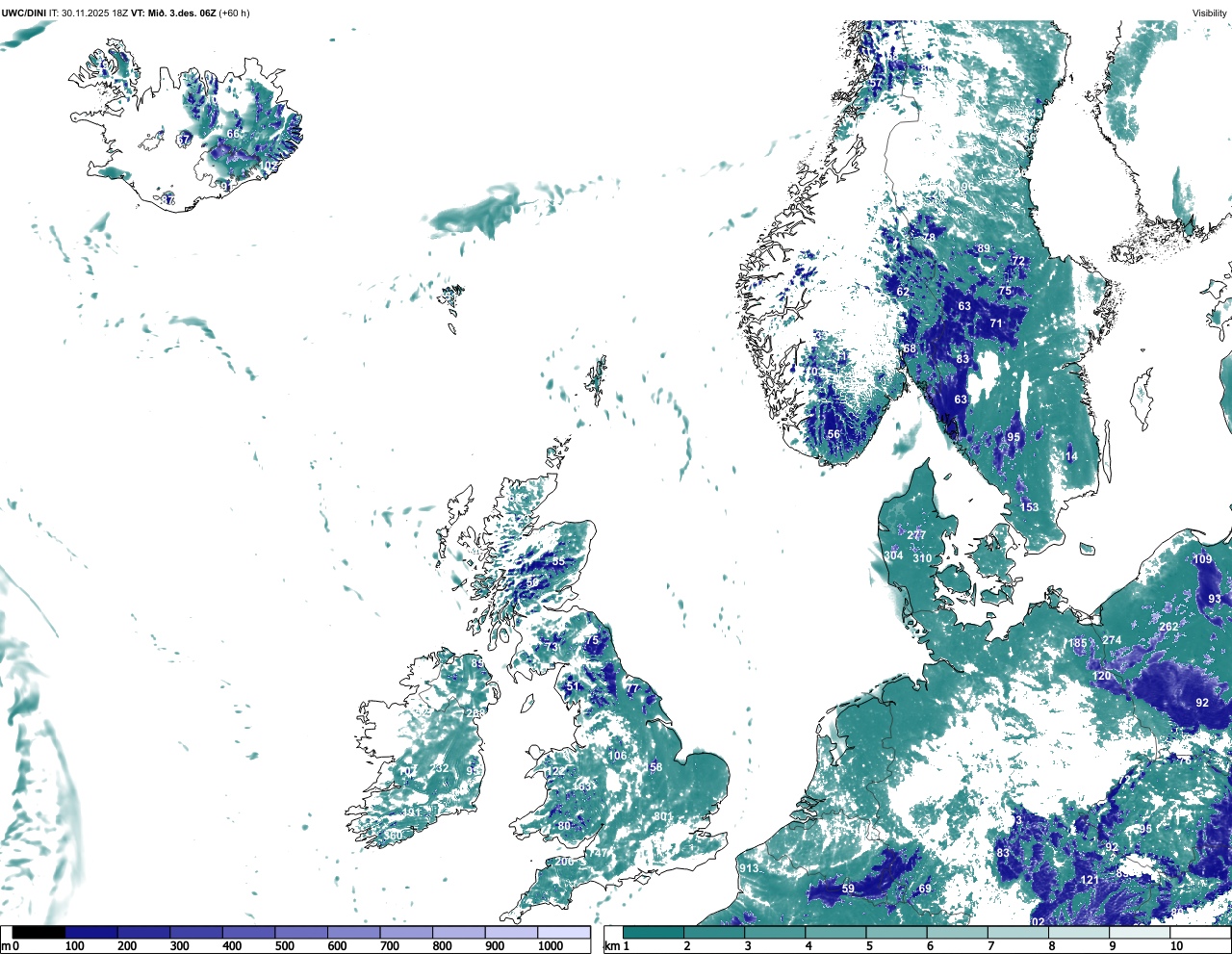This screenshot has height=954, width=1232.
Task: Click the lightest lavender swatch above 1000
Action: pyautogui.click(x=563, y=932)
